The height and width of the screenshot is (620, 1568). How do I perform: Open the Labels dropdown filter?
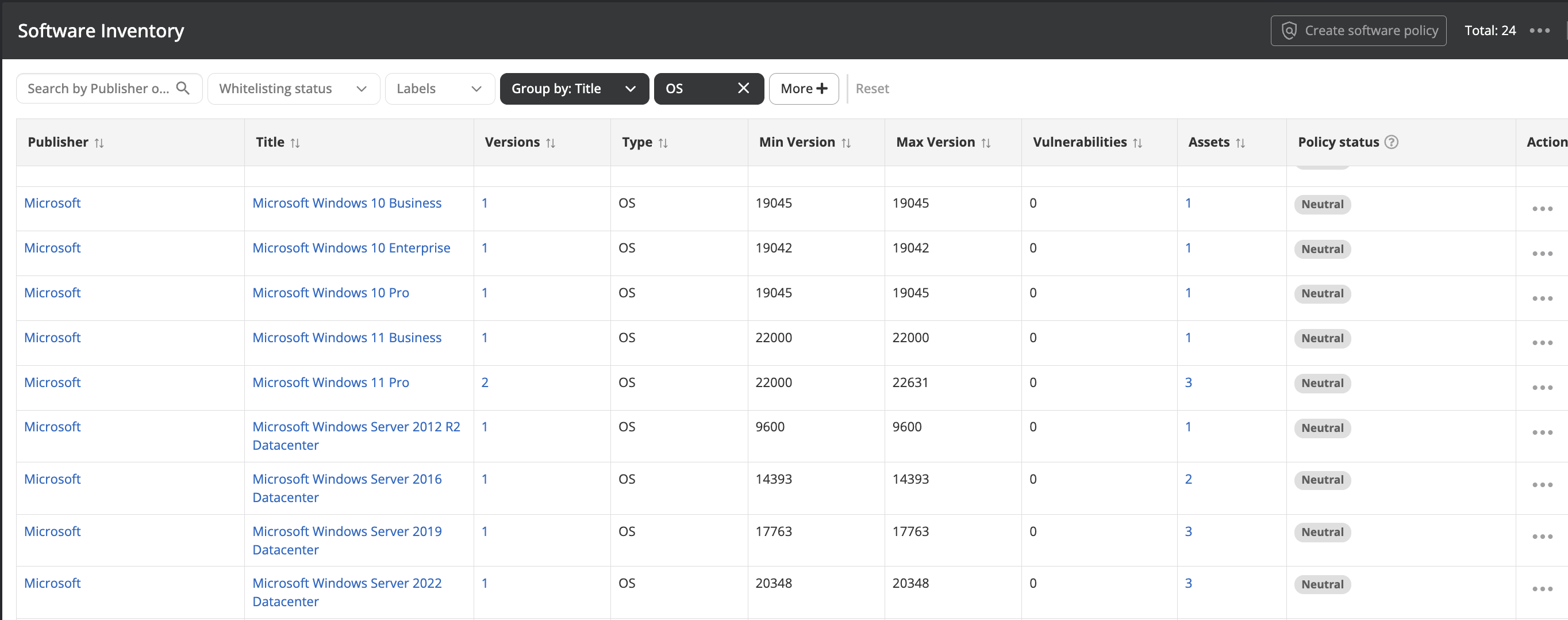[439, 89]
